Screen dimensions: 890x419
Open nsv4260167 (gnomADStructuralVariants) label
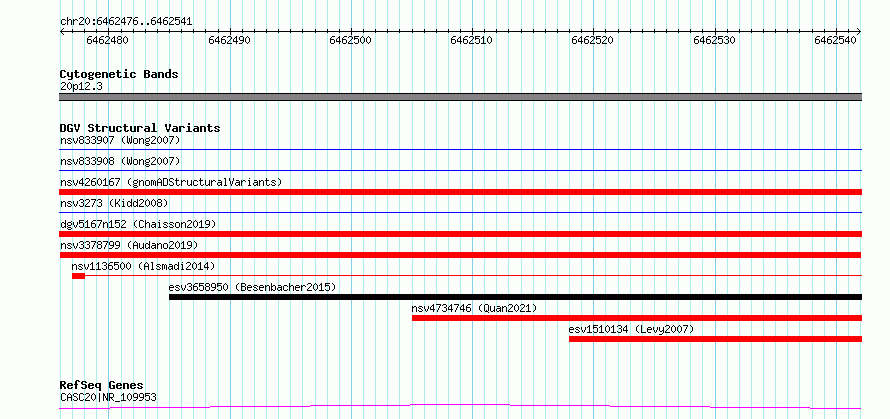(171, 182)
